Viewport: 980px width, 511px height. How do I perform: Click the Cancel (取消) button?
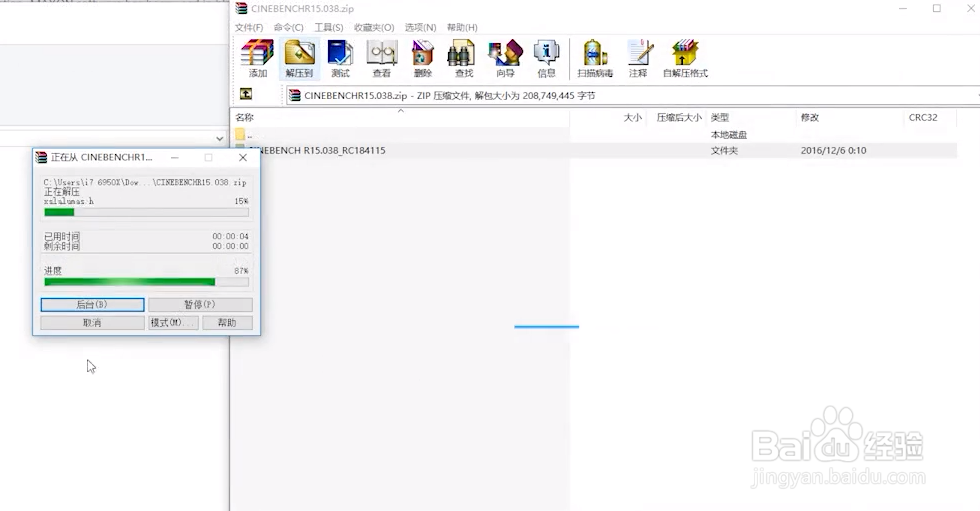click(x=92, y=322)
